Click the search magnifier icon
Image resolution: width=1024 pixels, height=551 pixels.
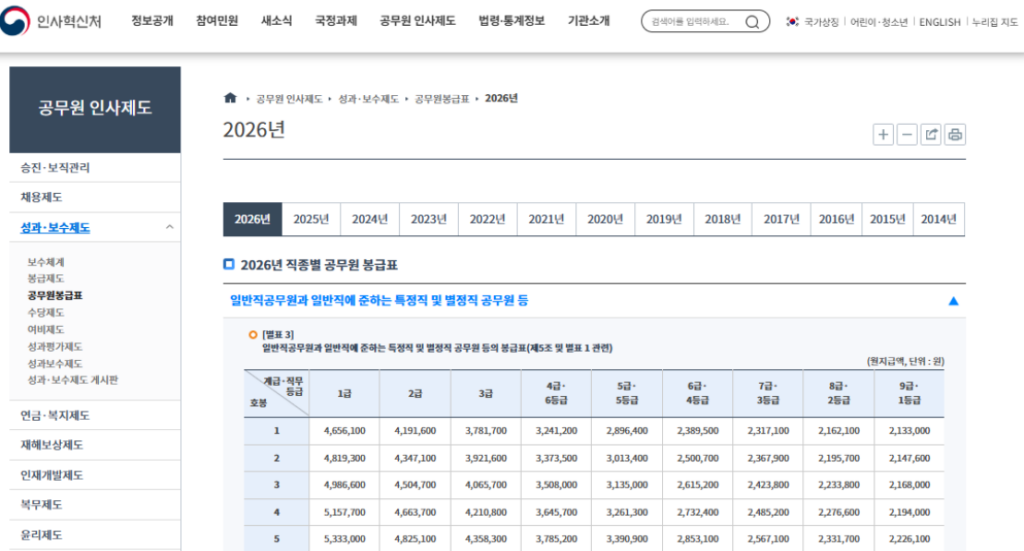pyautogui.click(x=752, y=21)
